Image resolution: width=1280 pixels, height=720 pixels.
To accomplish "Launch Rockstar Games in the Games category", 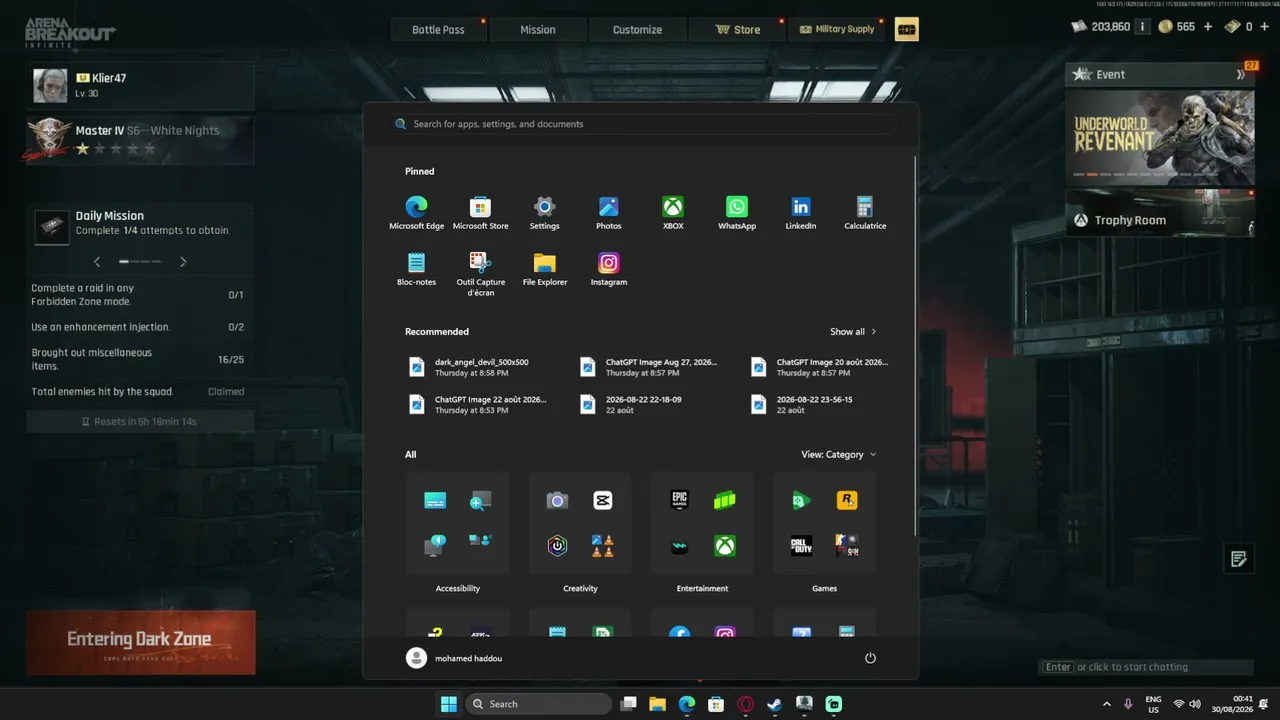I will pos(847,500).
